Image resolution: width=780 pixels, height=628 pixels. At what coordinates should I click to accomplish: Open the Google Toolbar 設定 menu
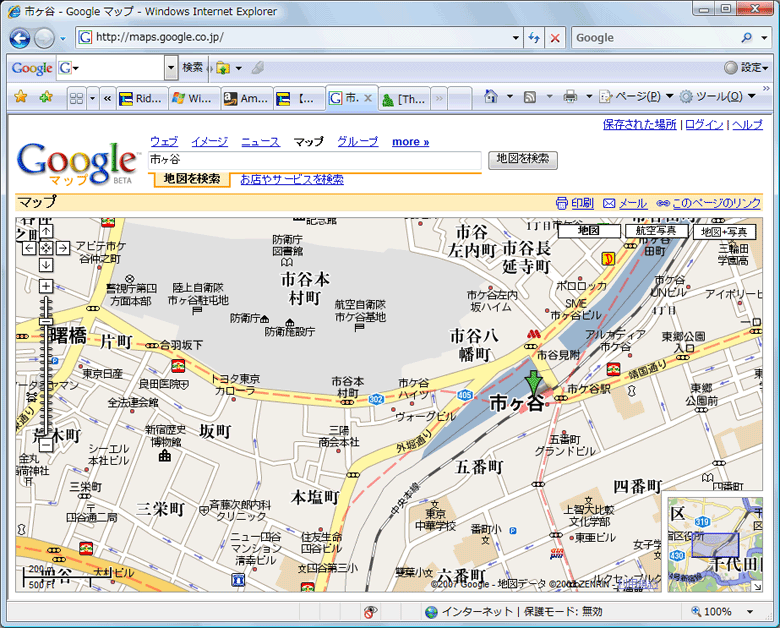click(746, 68)
